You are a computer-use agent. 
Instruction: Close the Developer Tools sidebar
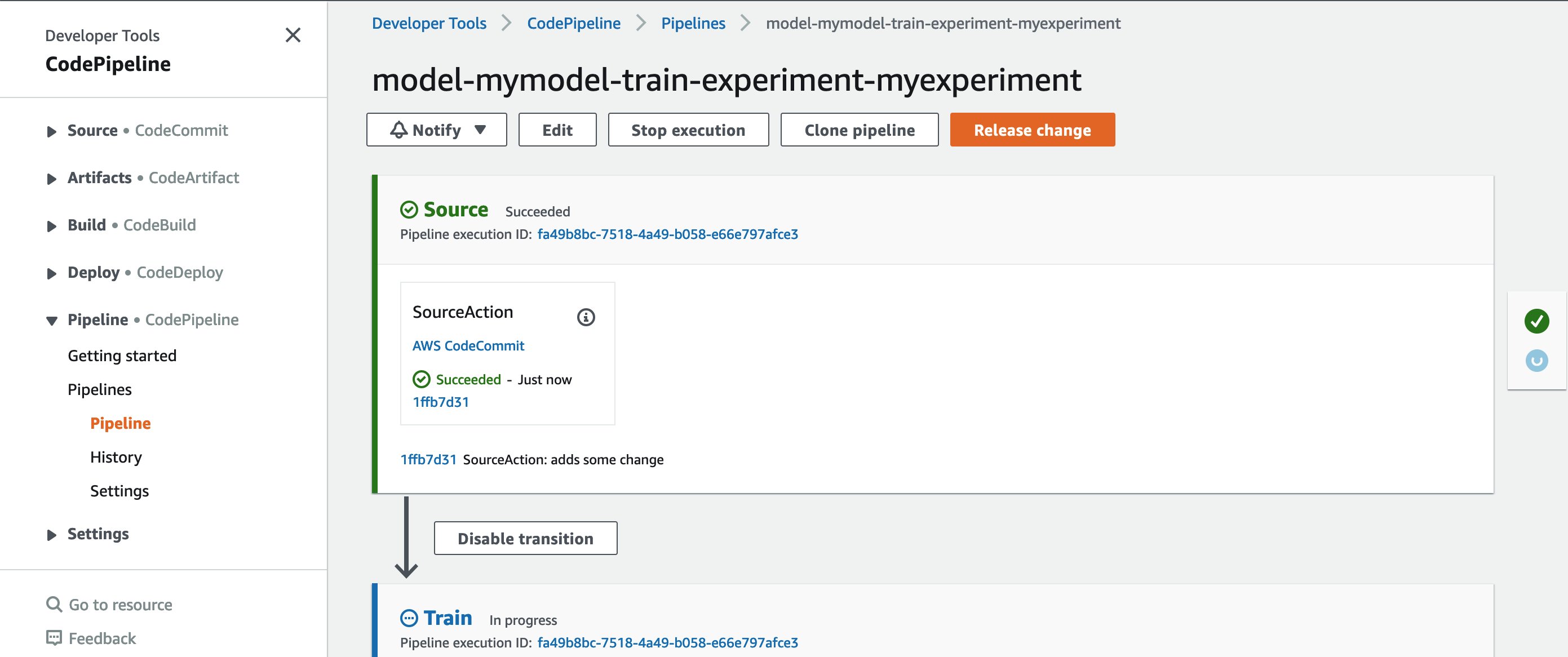coord(293,35)
